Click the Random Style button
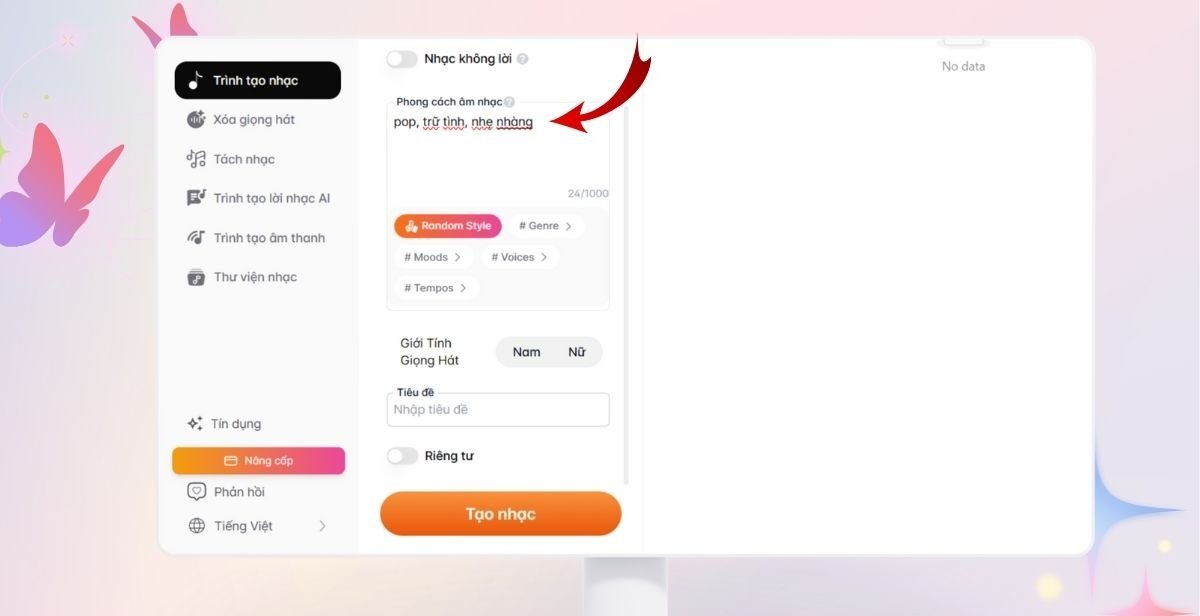Viewport: 1200px width, 616px height. (x=448, y=226)
